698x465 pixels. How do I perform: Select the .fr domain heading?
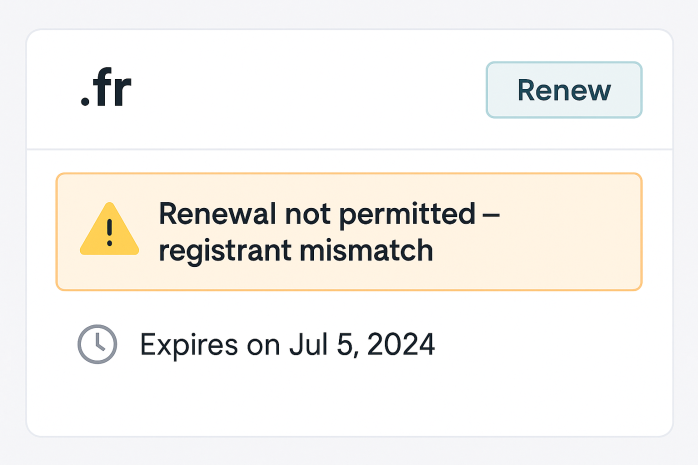(106, 88)
